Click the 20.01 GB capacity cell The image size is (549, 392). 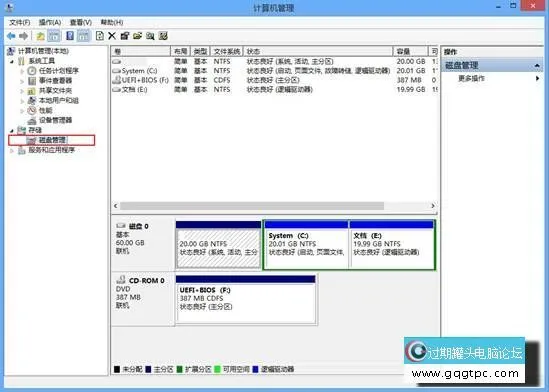pyautogui.click(x=411, y=71)
